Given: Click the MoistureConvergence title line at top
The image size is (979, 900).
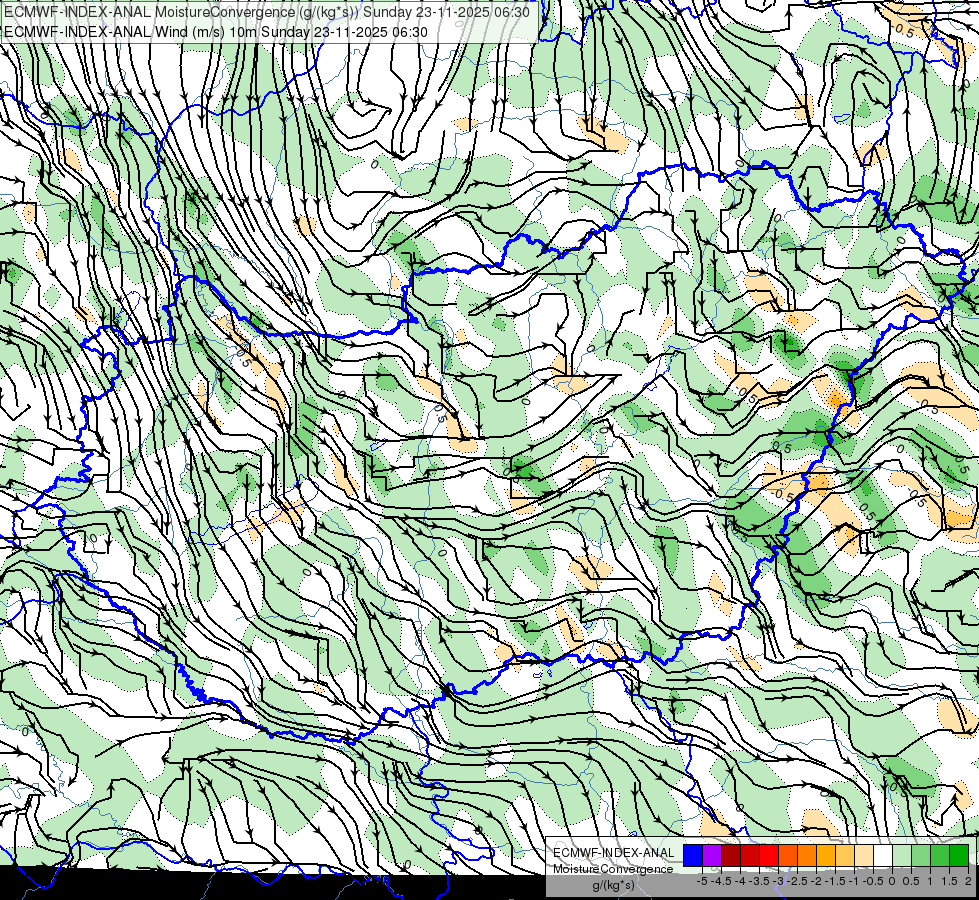Looking at the screenshot, I should point(267,12).
